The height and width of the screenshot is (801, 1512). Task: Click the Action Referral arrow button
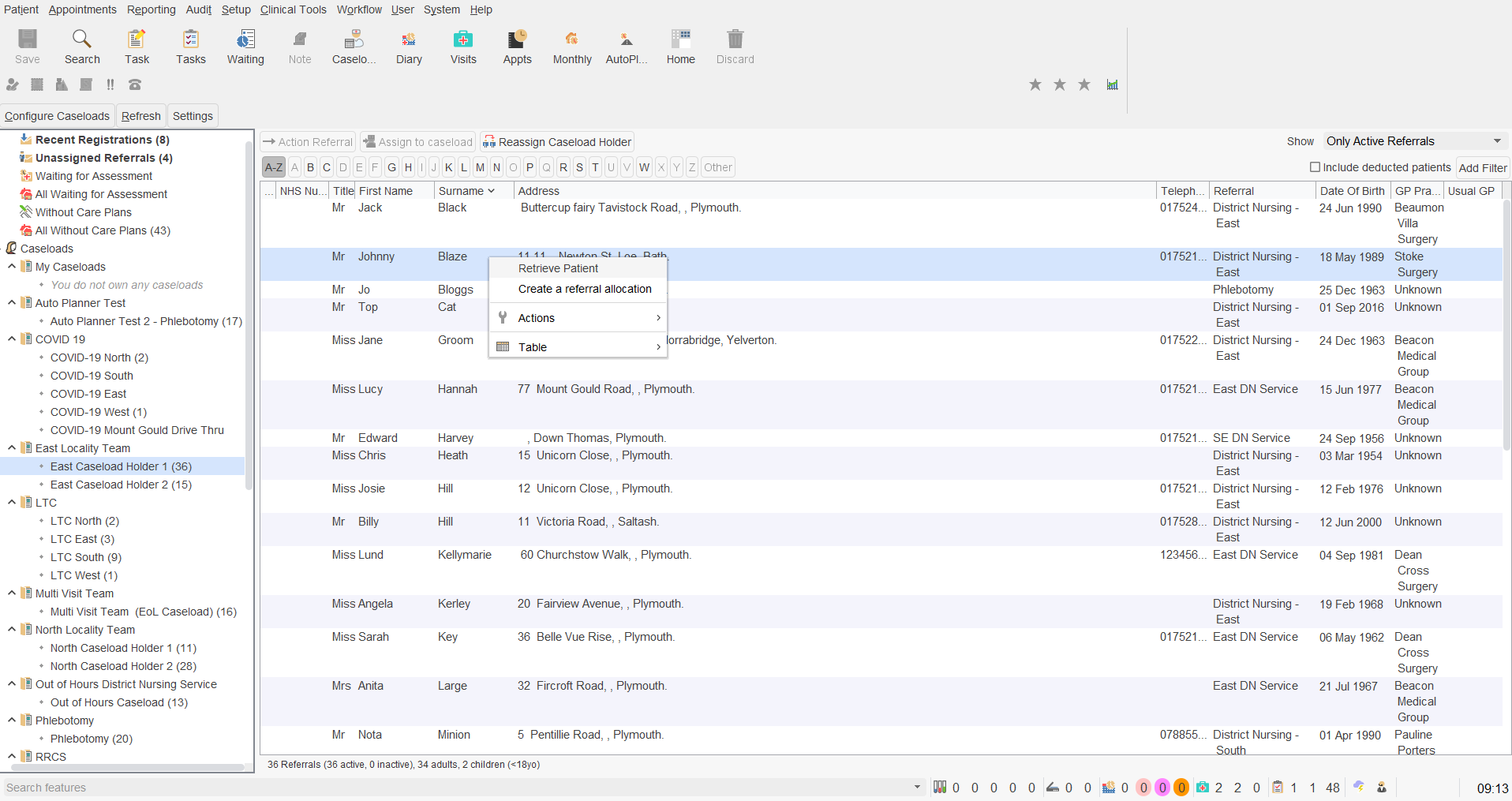[308, 142]
